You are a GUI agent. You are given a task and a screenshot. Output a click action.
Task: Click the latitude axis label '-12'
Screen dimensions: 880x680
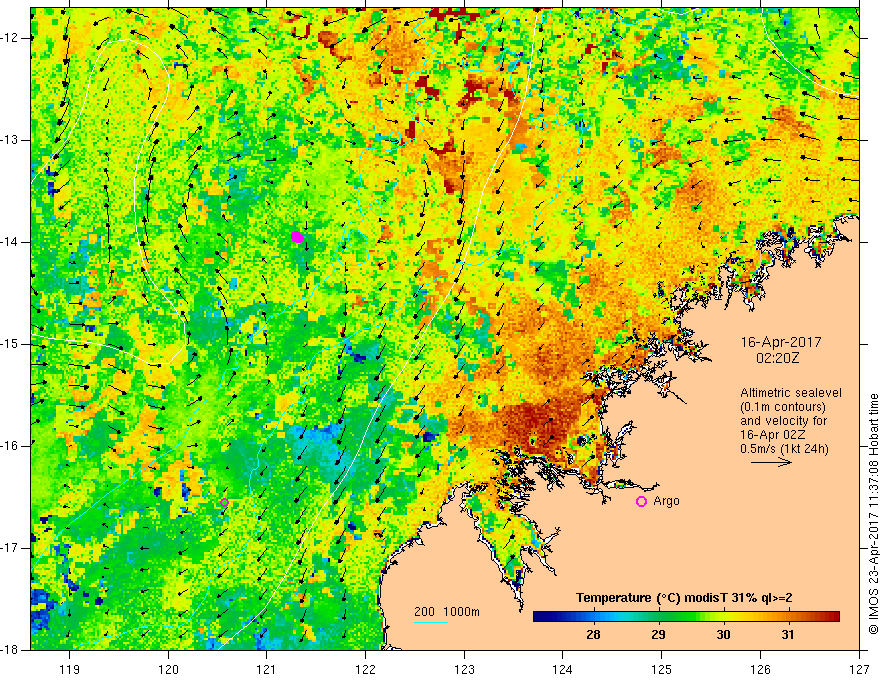tap(10, 38)
